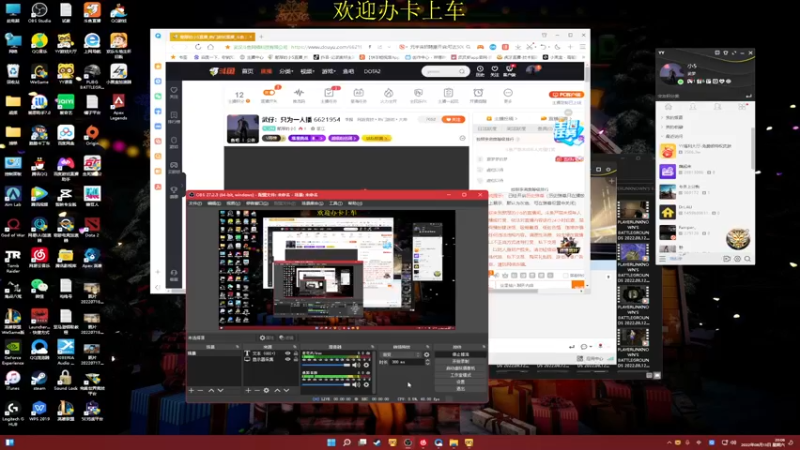Select the Steam desktop icon
Image resolution: width=800 pixels, height=450 pixels.
39,381
